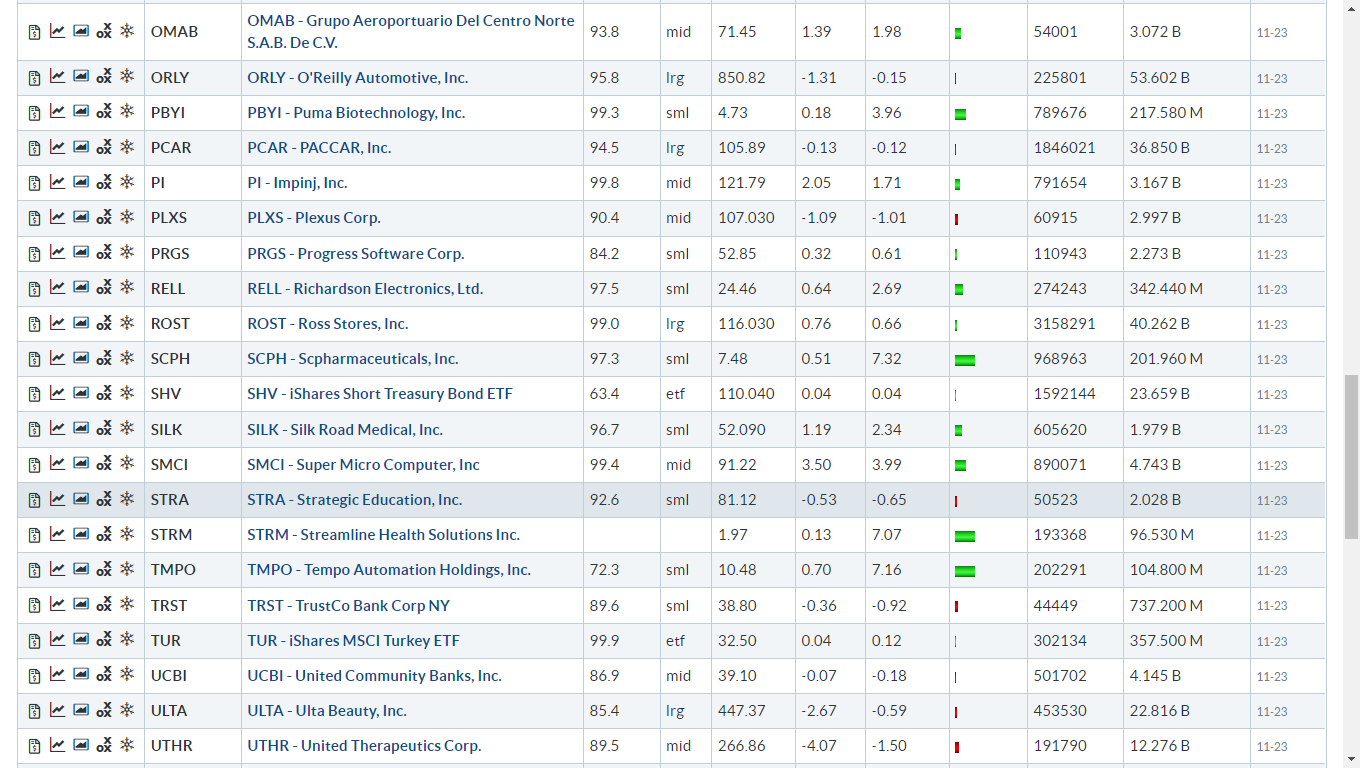This screenshot has height=768, width=1360.
Task: Open the area chart image icon for PI
Action: [x=81, y=182]
